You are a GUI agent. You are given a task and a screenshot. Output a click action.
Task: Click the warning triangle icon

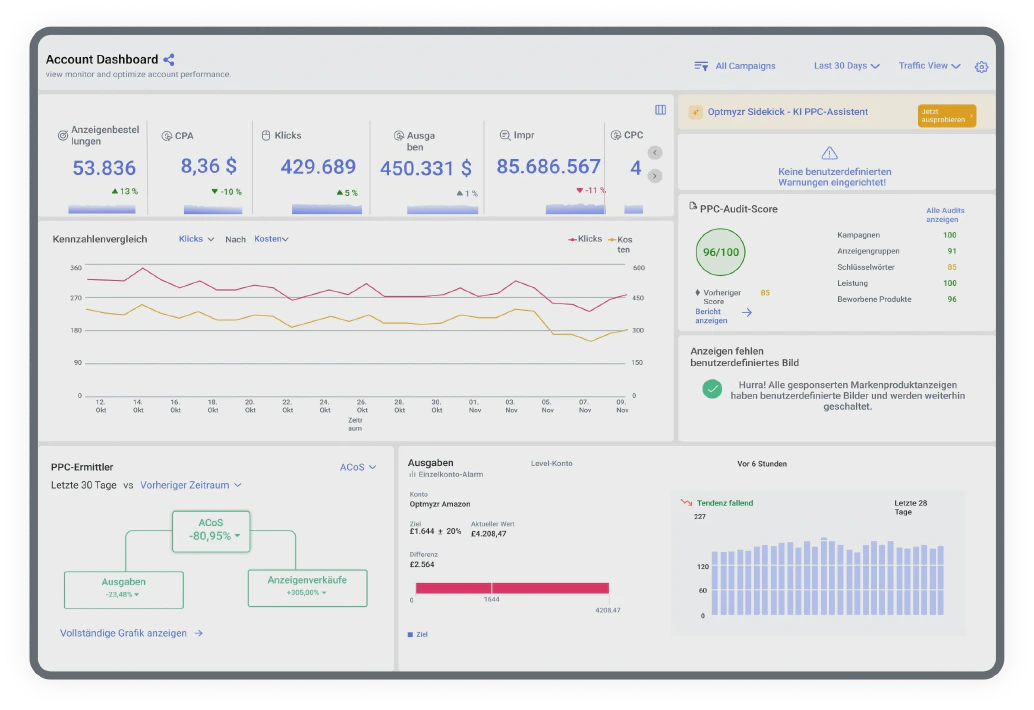coord(829,153)
